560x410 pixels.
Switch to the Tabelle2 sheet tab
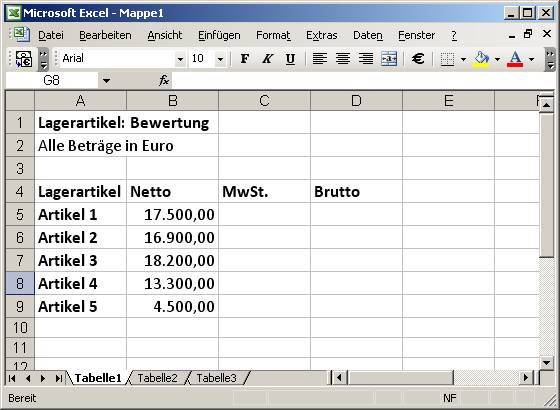(157, 378)
